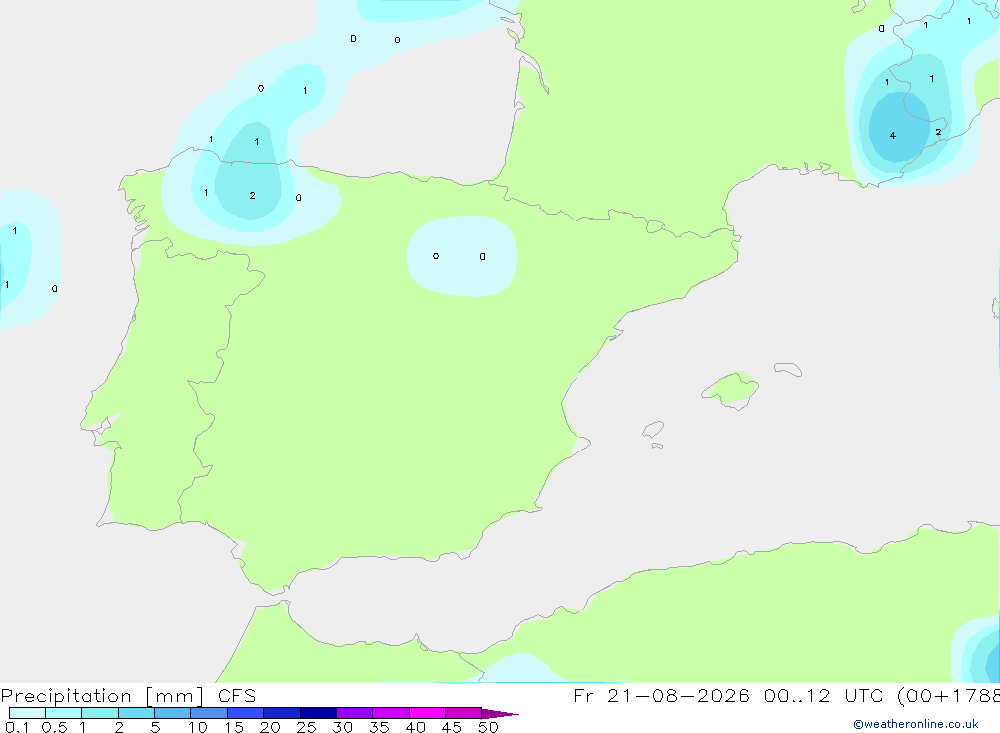
Task: Pick the 1–2 mm cyan legend swatch
Action: coord(100,713)
